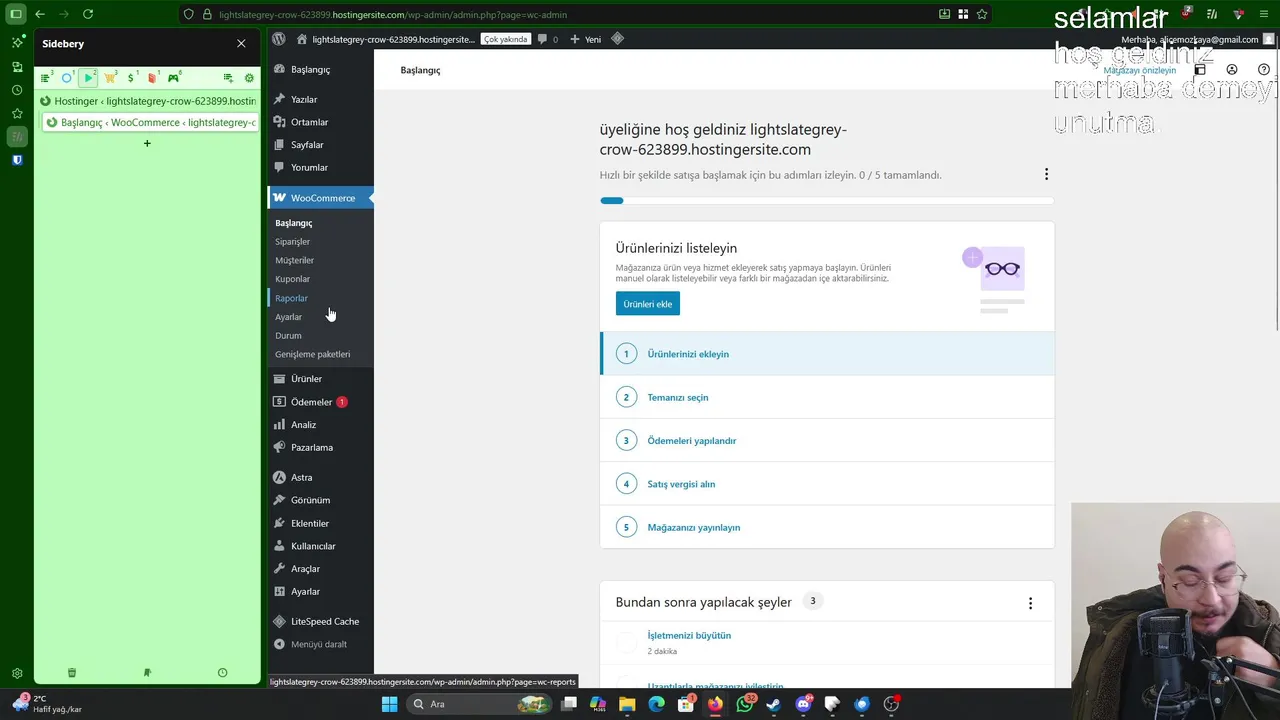The height and width of the screenshot is (720, 1280).
Task: Open Araçlar in WordPress menu
Action: (x=320, y=569)
